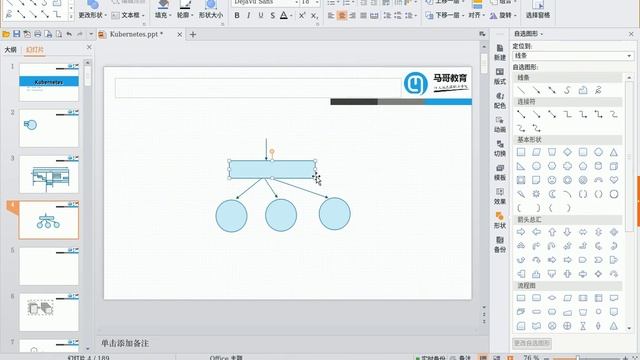Viewport: 640px width, 360px height.
Task: Select the middle blue circle on slide
Action: click(281, 215)
